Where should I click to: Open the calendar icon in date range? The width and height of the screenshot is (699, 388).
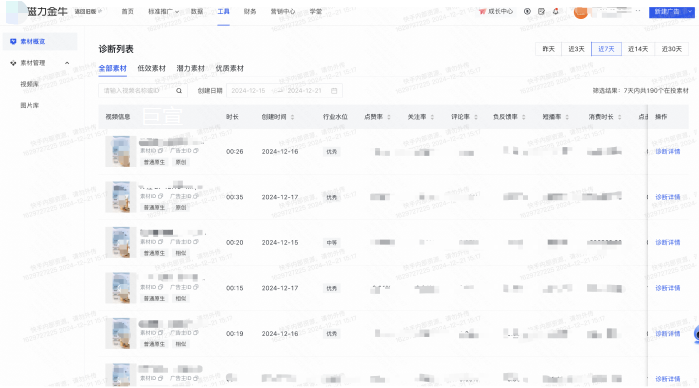pyautogui.click(x=334, y=91)
